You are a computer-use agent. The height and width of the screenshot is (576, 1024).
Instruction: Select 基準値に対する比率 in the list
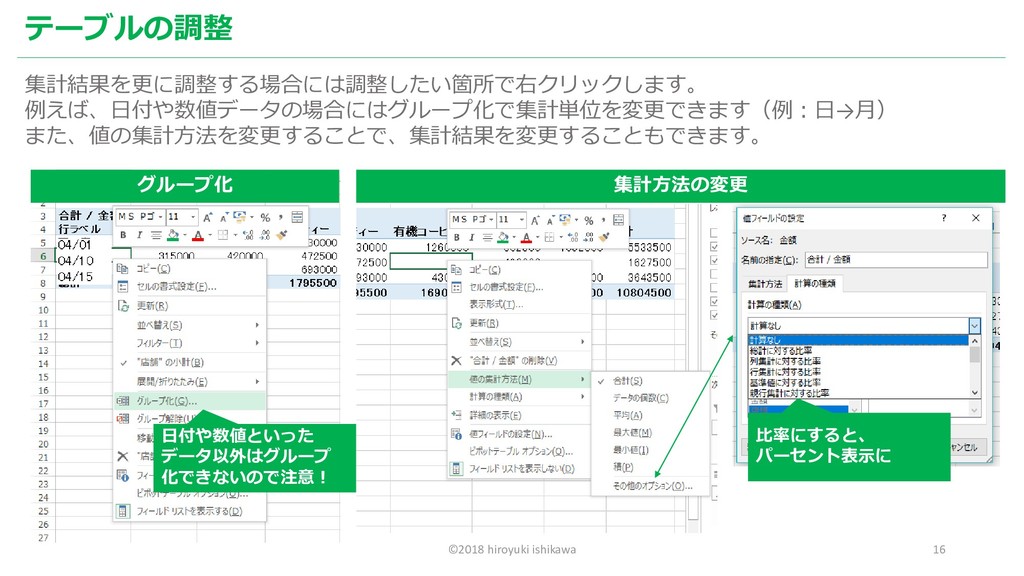point(857,383)
